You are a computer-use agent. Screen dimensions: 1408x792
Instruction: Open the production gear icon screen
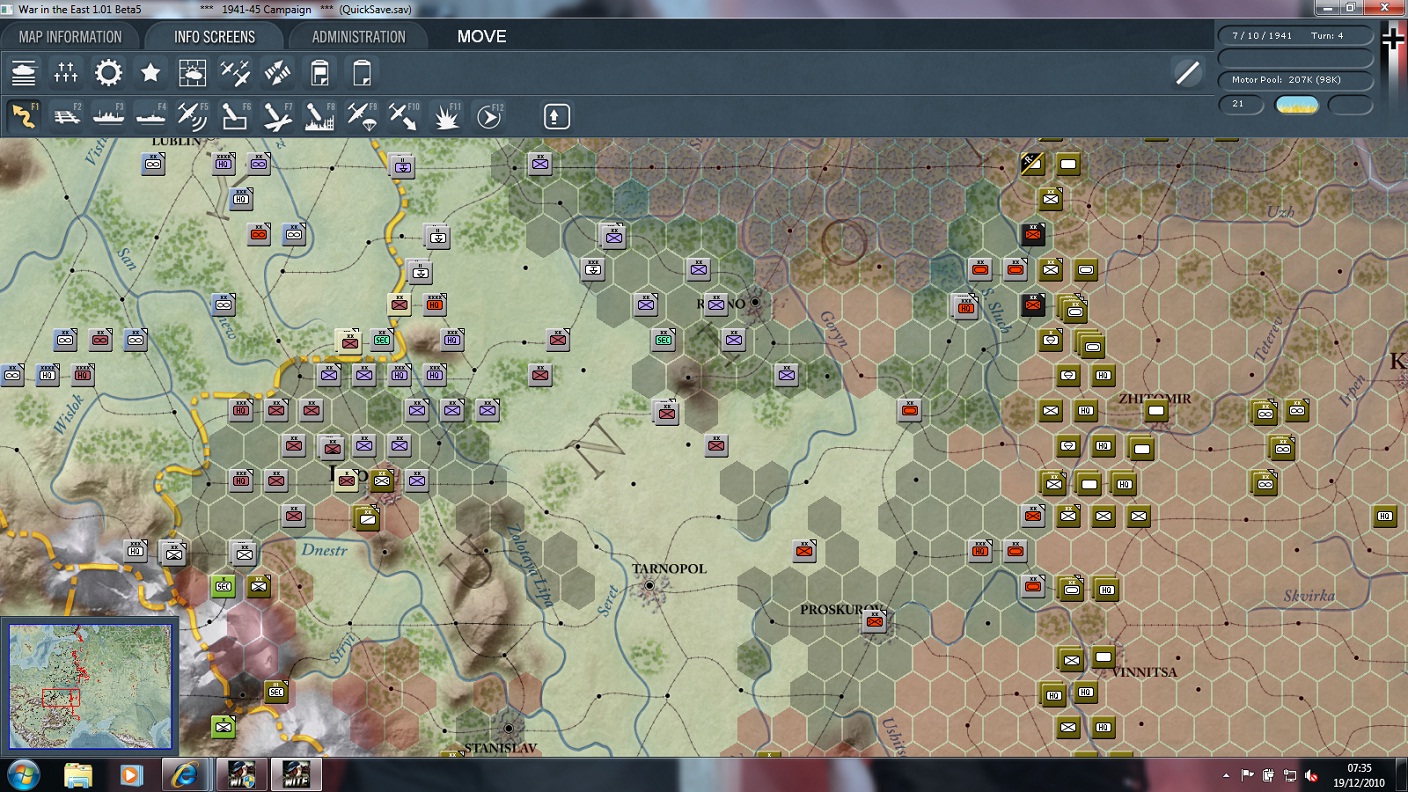click(x=108, y=73)
